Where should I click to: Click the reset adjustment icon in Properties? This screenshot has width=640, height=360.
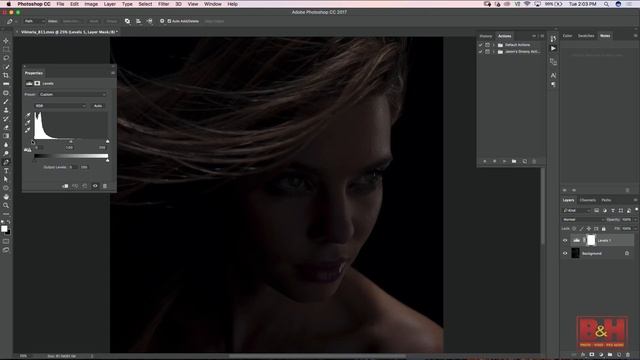[x=85, y=186]
